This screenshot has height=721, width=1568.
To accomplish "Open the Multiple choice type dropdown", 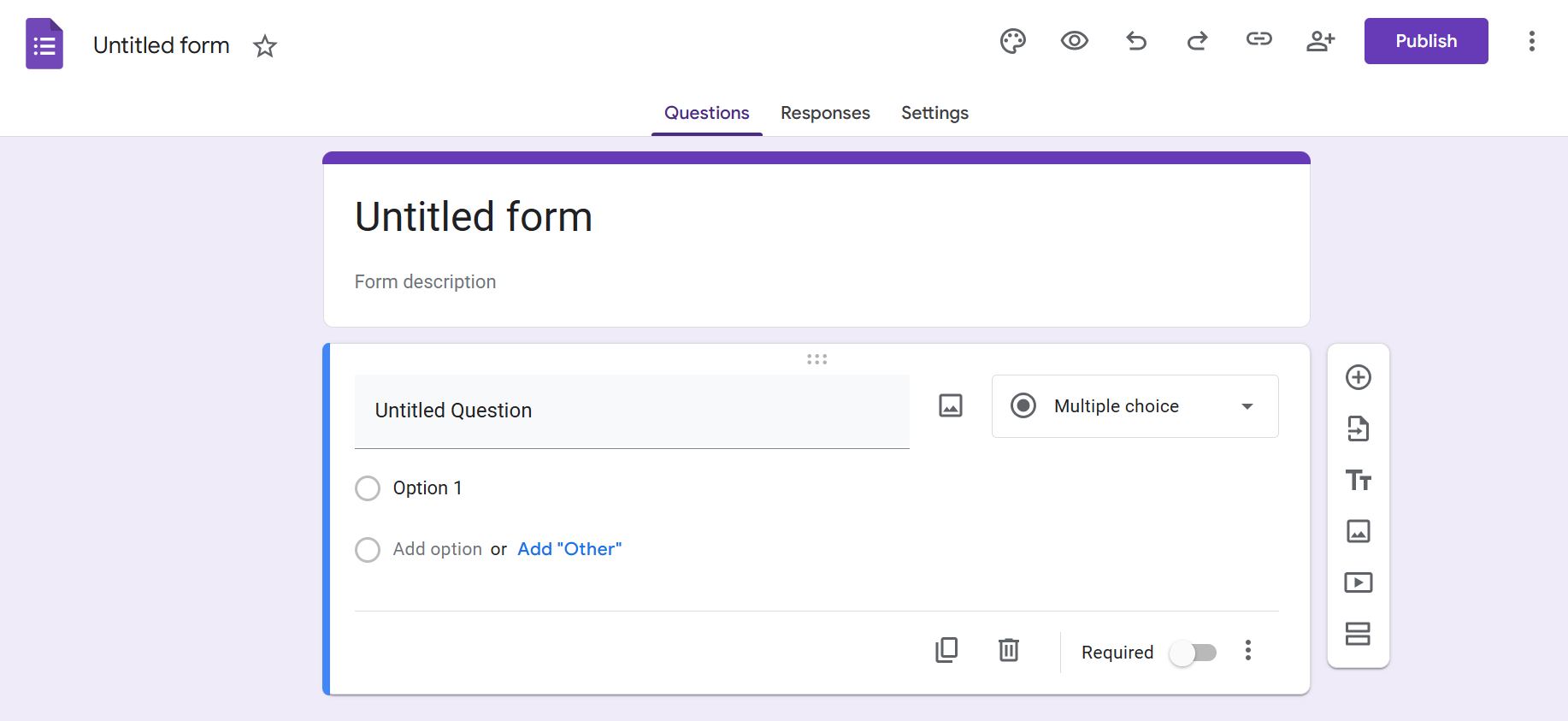I will point(1135,406).
